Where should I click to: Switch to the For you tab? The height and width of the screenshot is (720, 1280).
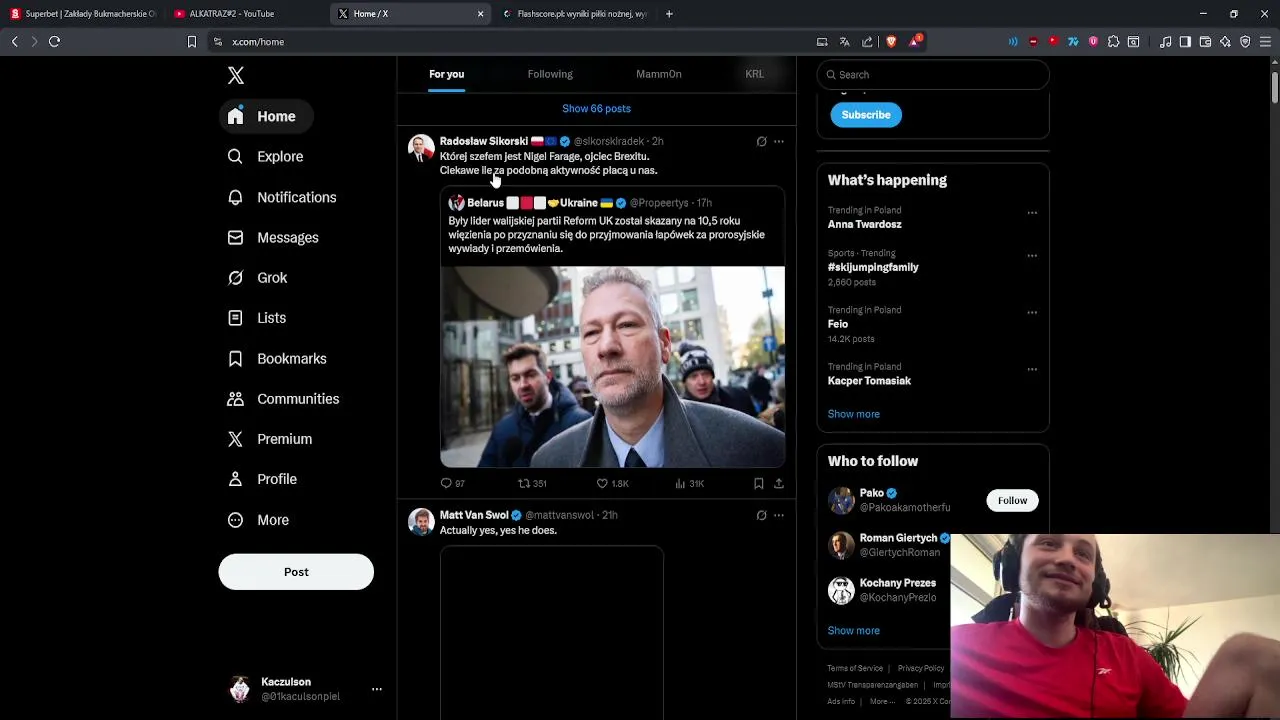point(446,74)
